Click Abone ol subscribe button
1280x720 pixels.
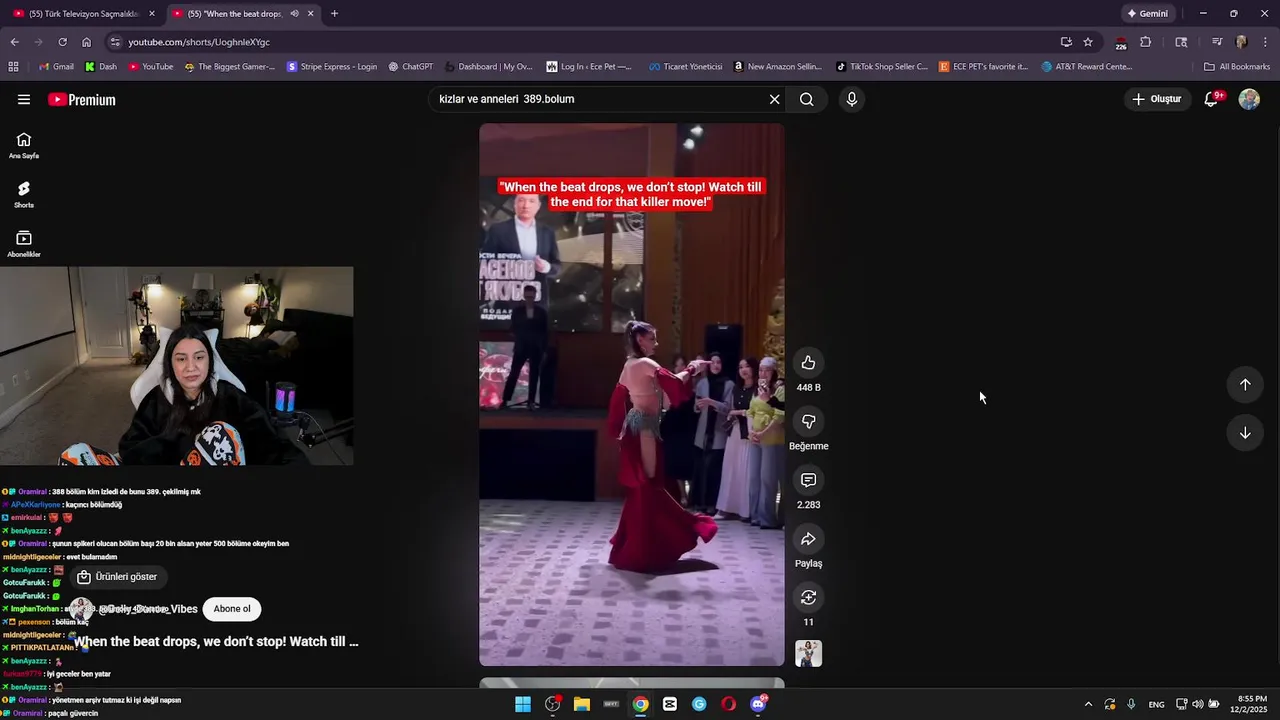click(232, 609)
